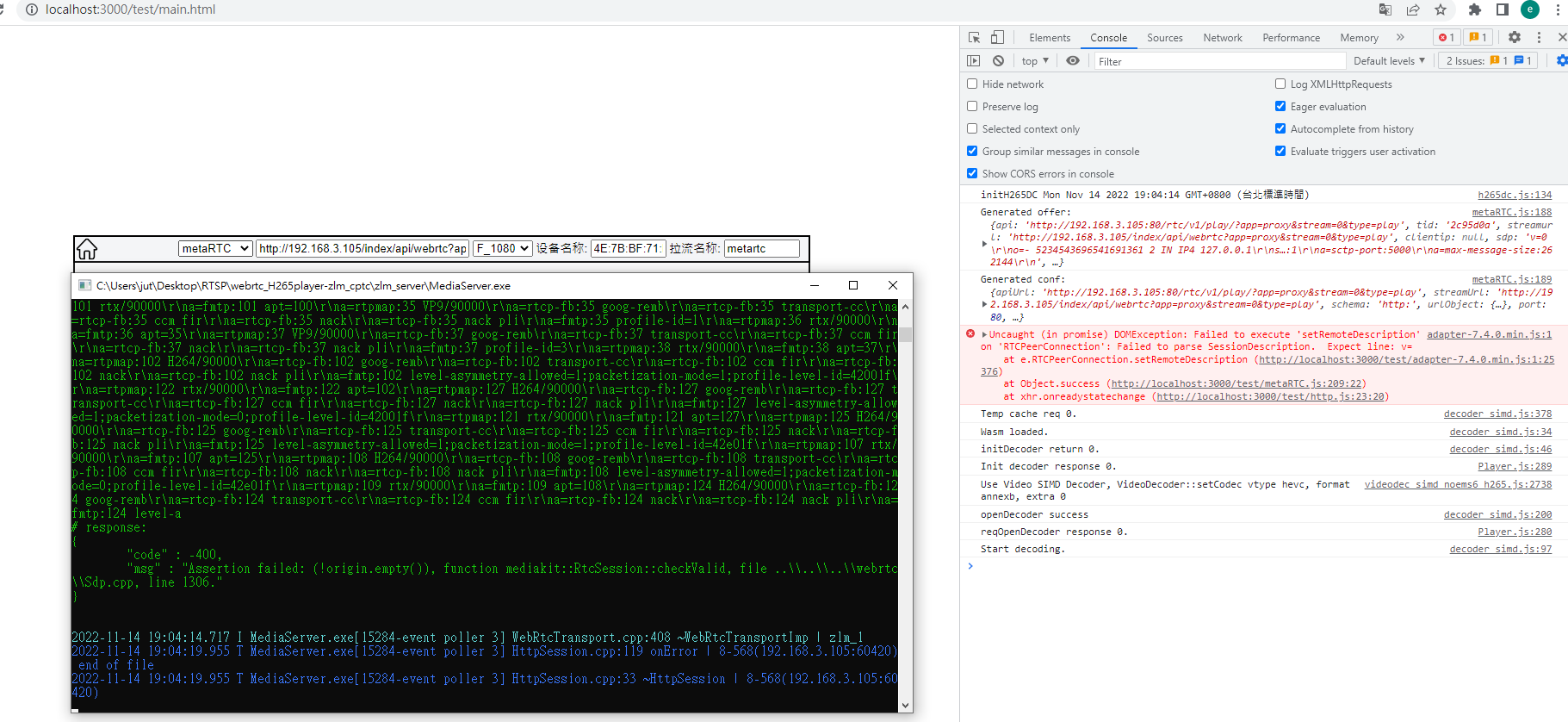Open the Default levels dropdown

[x=1389, y=60]
